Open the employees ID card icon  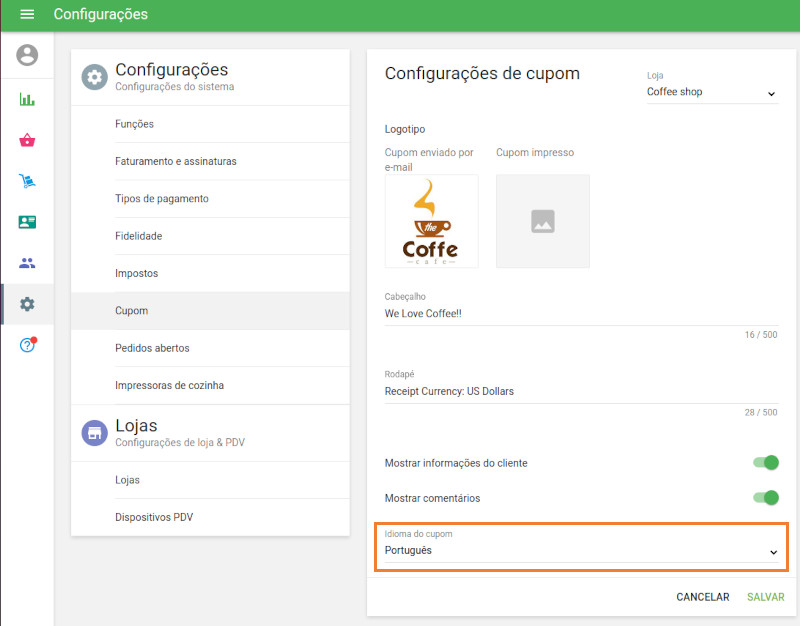(x=27, y=222)
